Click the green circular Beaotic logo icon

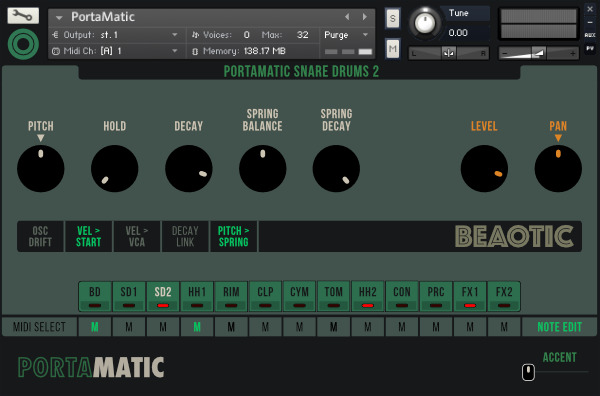23,44
